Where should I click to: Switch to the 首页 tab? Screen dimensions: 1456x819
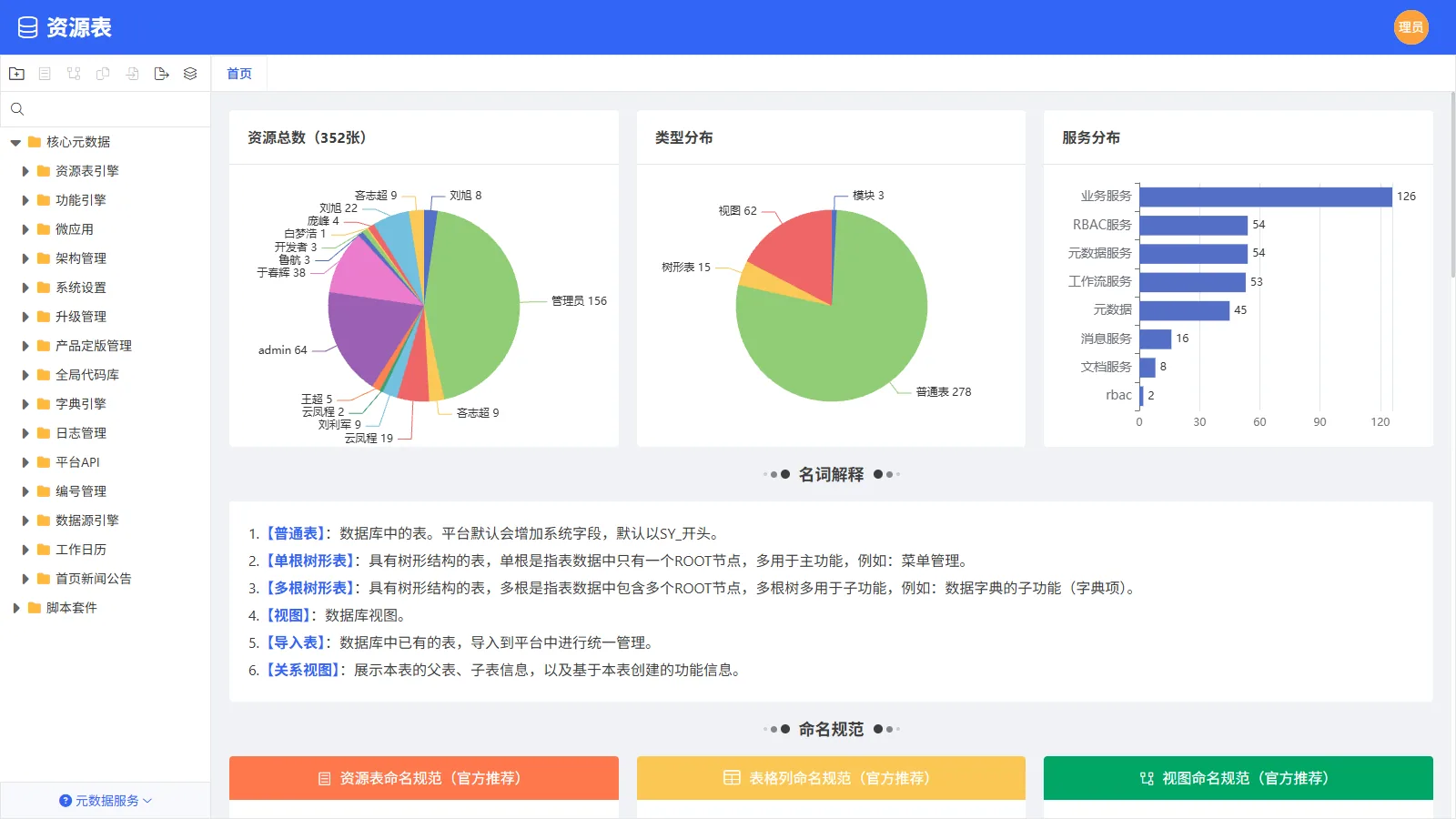[x=239, y=74]
